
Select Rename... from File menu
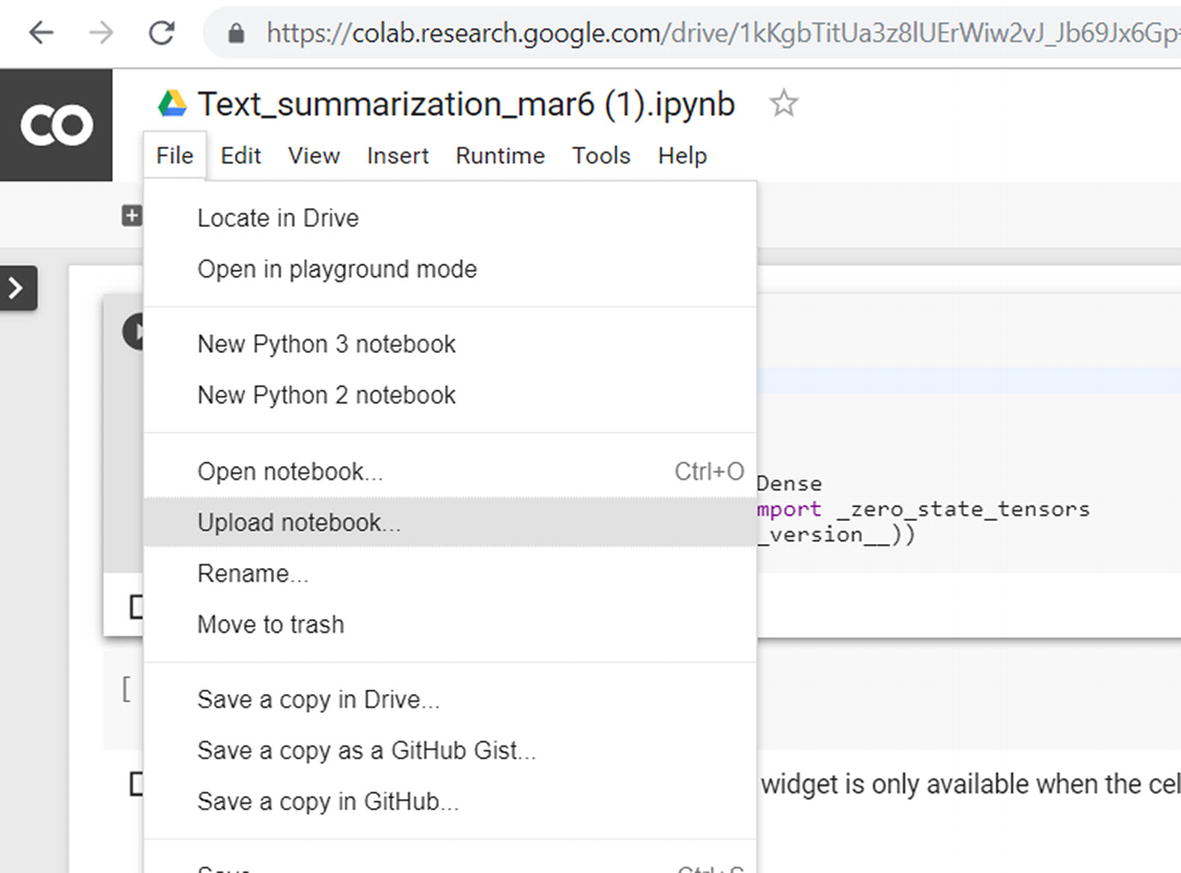(450, 574)
